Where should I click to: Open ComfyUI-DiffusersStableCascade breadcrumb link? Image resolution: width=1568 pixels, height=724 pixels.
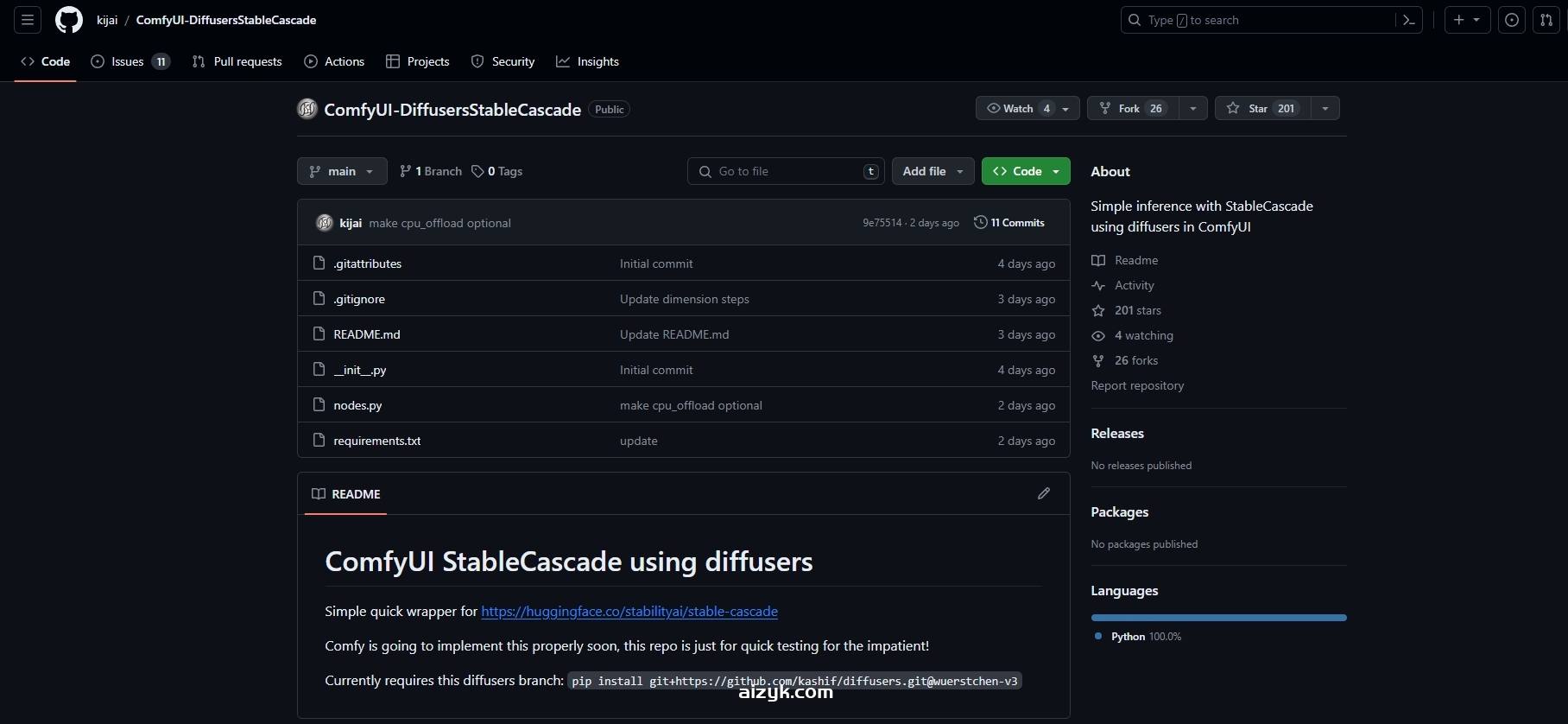pos(226,20)
